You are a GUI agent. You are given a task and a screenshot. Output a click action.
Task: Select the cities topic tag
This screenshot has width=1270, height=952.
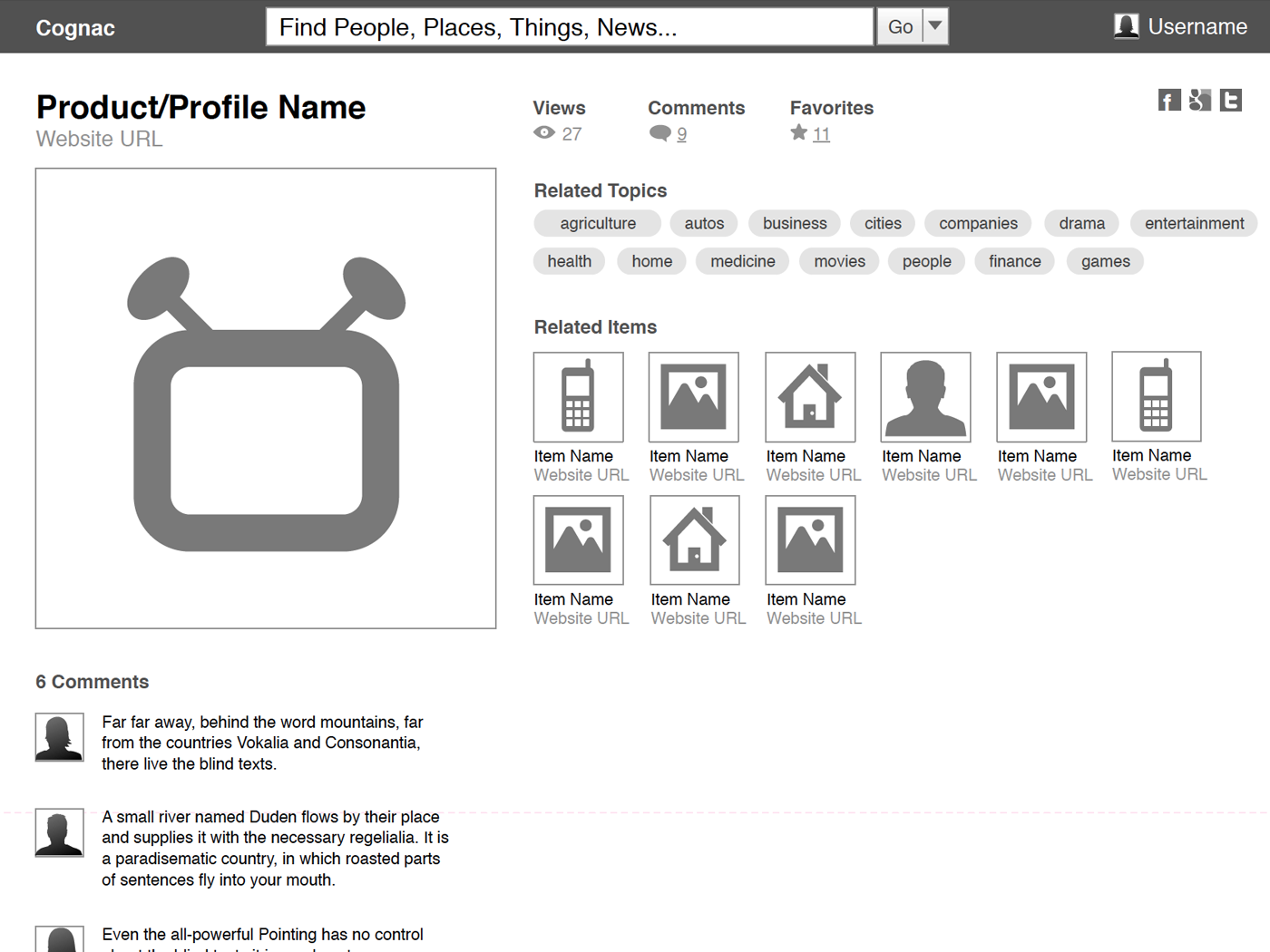[883, 223]
